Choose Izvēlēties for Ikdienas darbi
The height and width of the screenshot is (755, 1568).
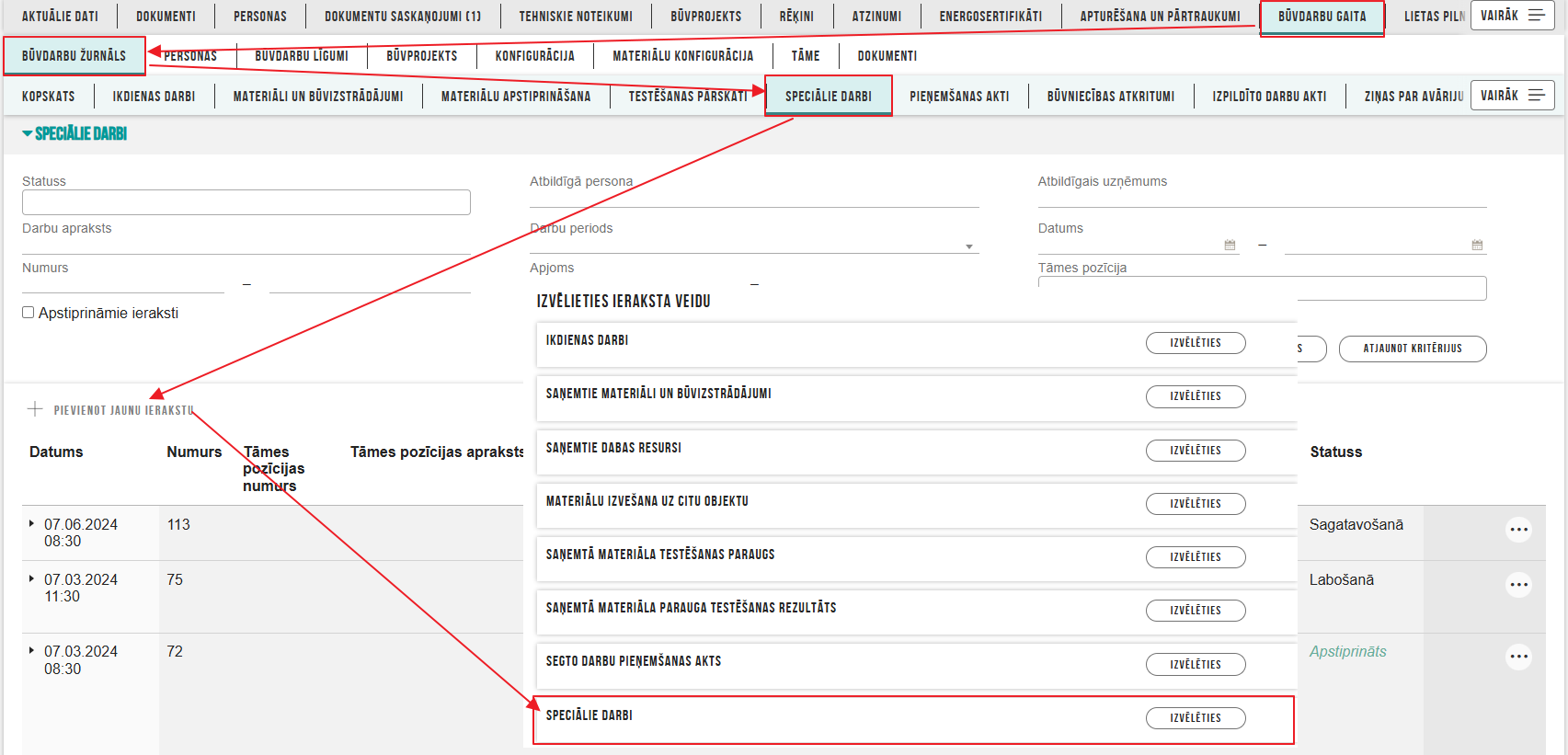tap(1196, 343)
